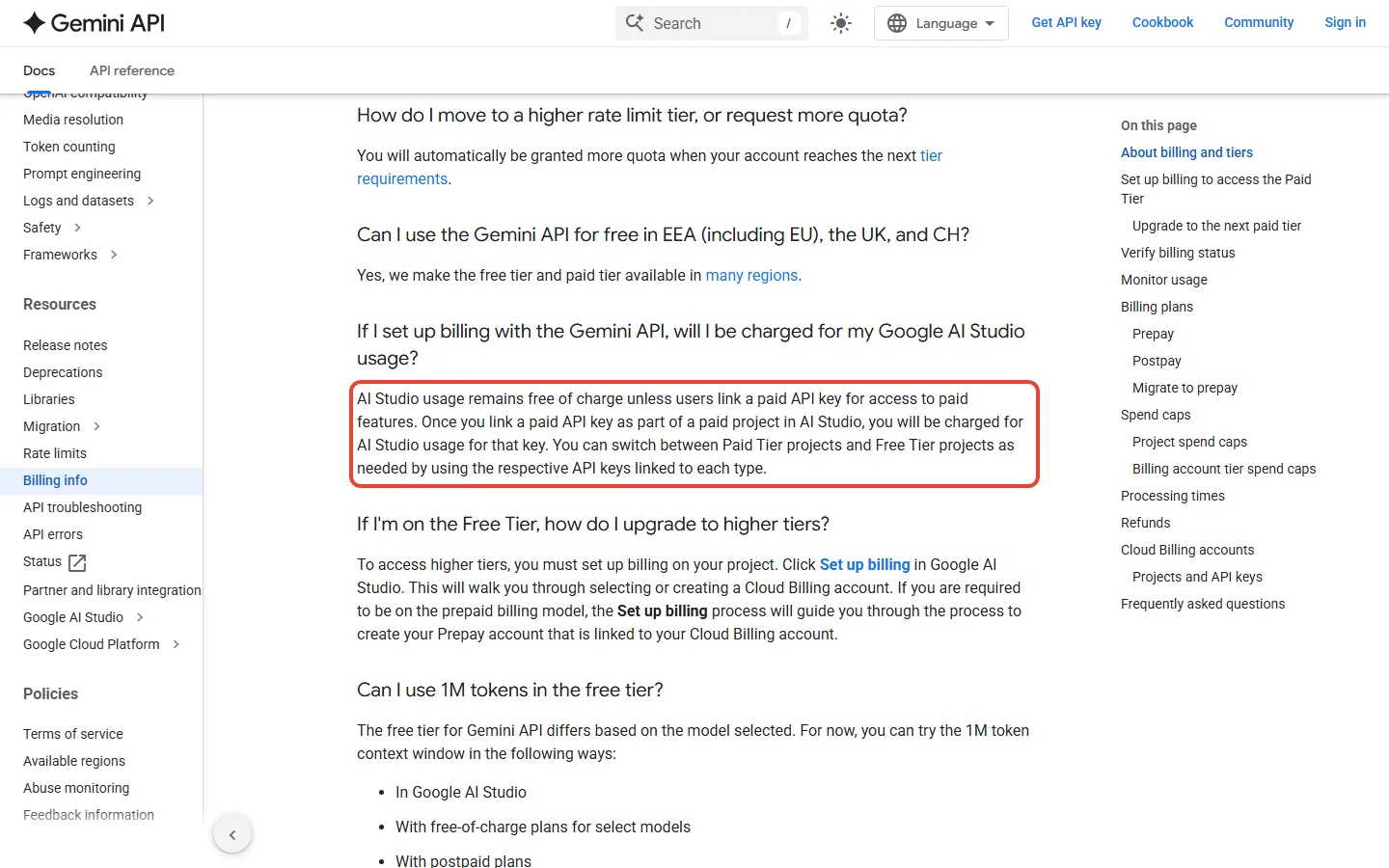Image resolution: width=1389 pixels, height=868 pixels.
Task: Open Deprecations in sidebar
Action: point(63,372)
